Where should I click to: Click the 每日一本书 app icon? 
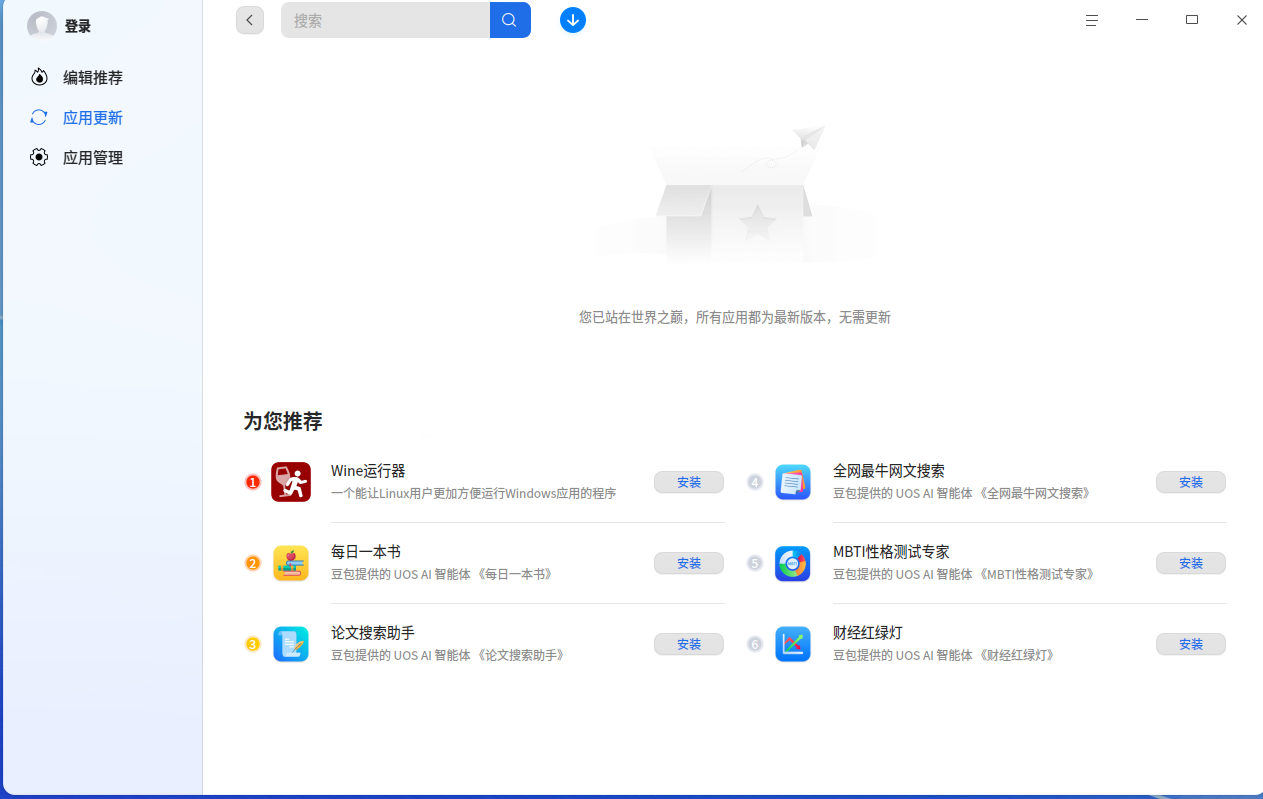(291, 563)
